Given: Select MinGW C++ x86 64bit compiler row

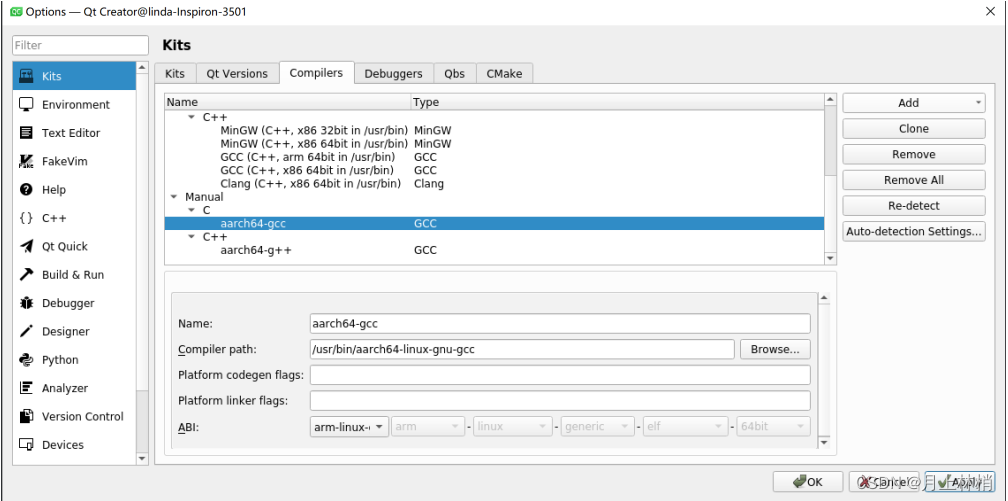Looking at the screenshot, I should [494, 143].
